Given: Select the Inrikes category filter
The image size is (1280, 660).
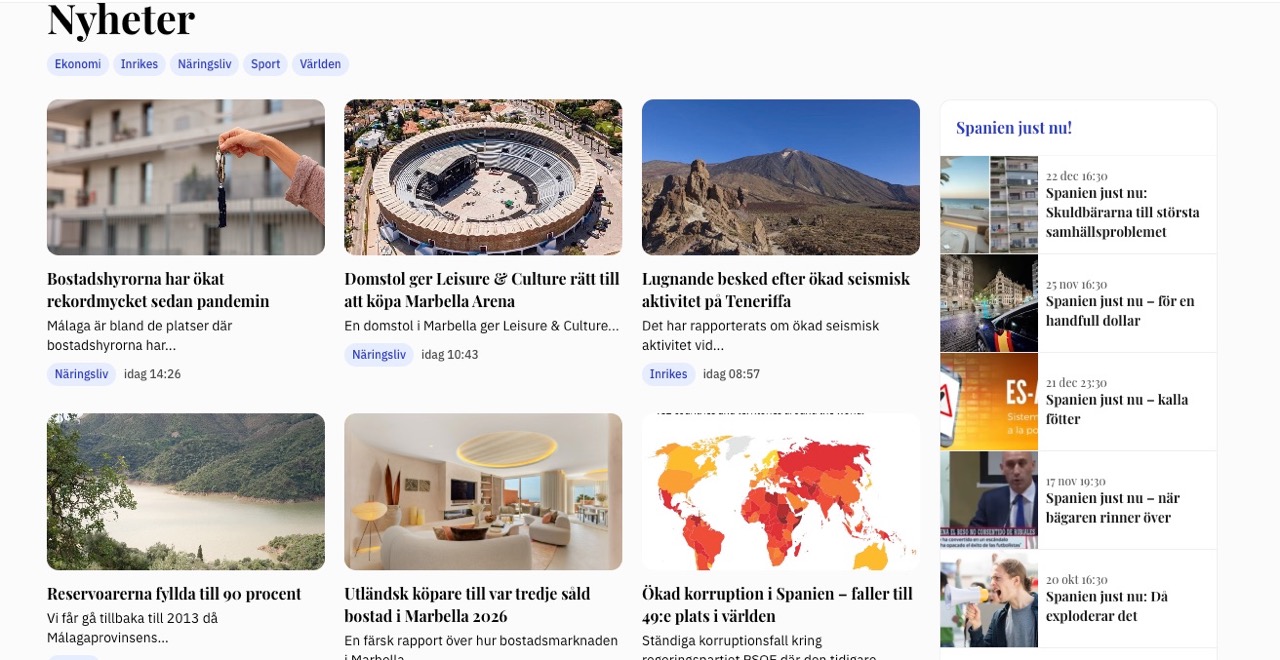Looking at the screenshot, I should (x=139, y=64).
